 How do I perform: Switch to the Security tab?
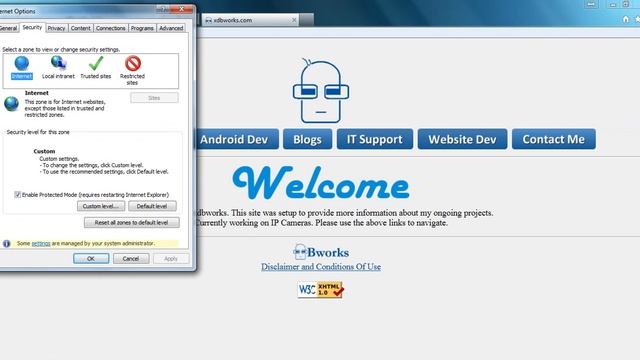tap(32, 27)
